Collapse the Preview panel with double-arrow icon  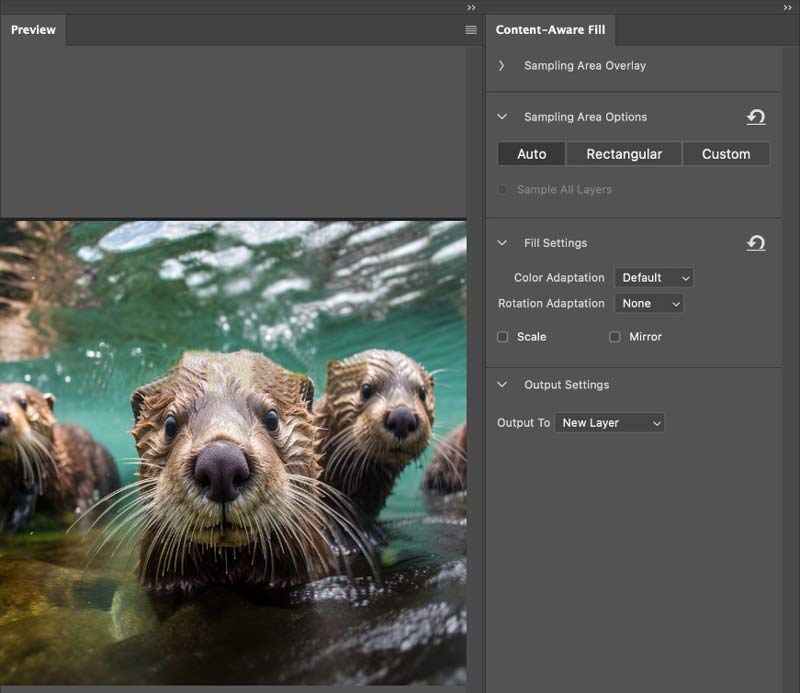(471, 8)
